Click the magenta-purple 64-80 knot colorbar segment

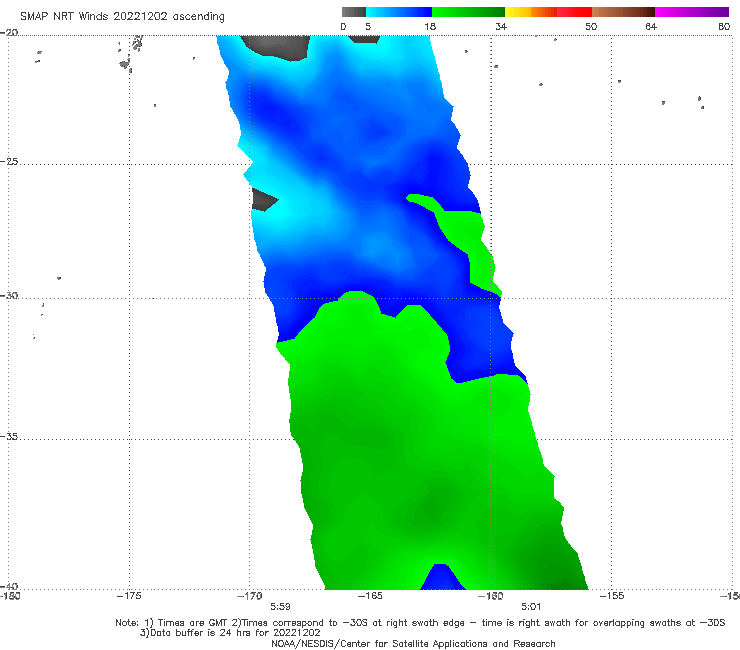[x=692, y=12]
